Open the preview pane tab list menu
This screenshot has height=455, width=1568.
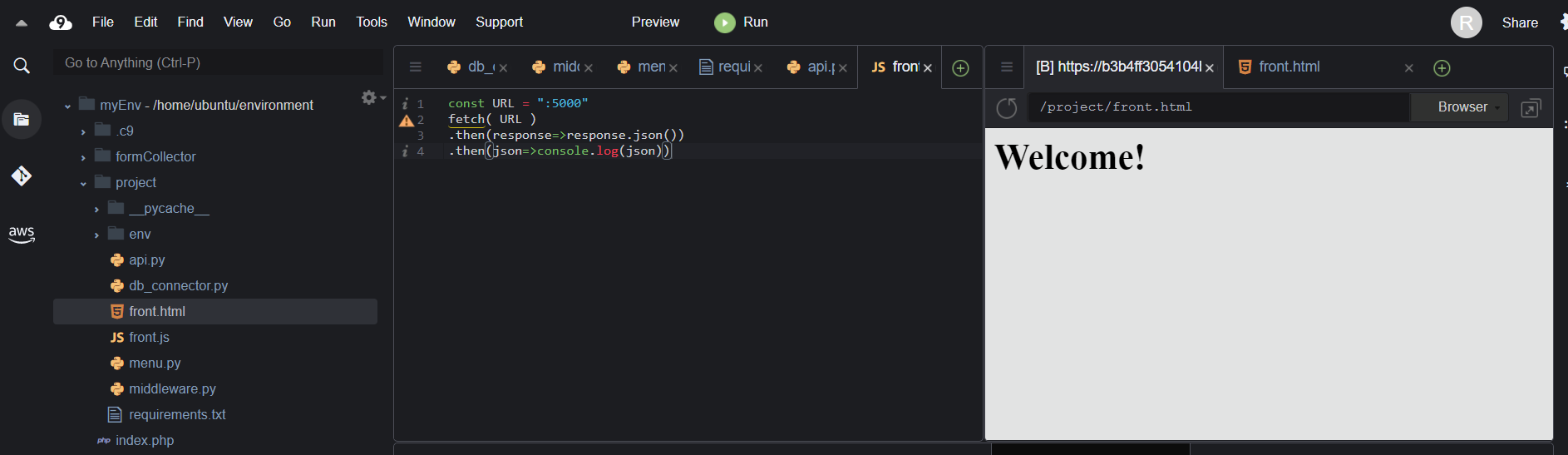coord(1007,67)
